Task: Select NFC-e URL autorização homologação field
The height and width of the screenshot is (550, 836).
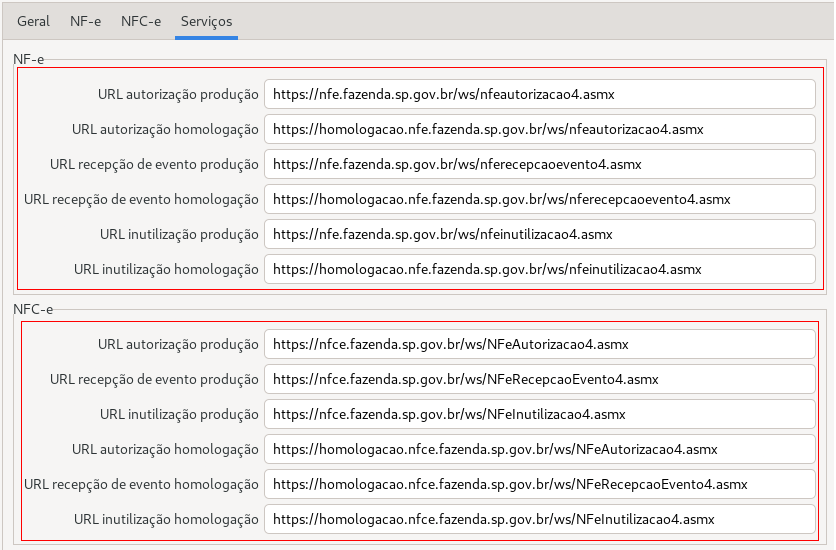Action: (x=540, y=450)
